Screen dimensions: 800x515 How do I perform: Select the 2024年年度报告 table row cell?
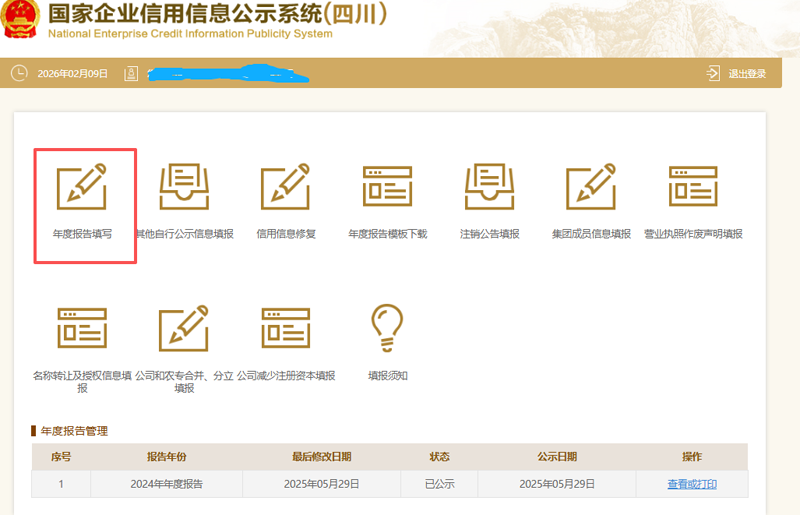coord(167,484)
